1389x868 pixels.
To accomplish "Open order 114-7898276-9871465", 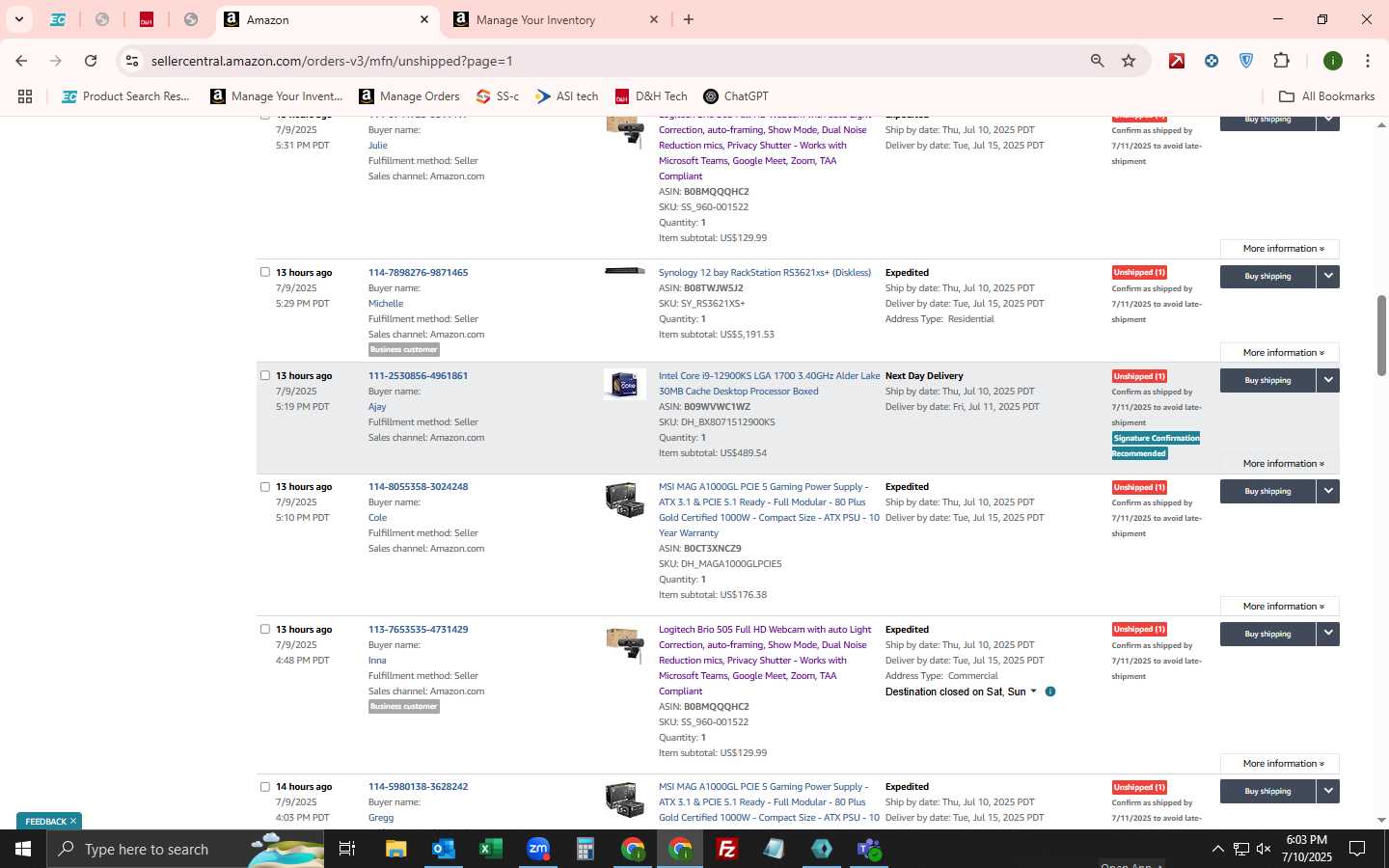I will click(418, 273).
